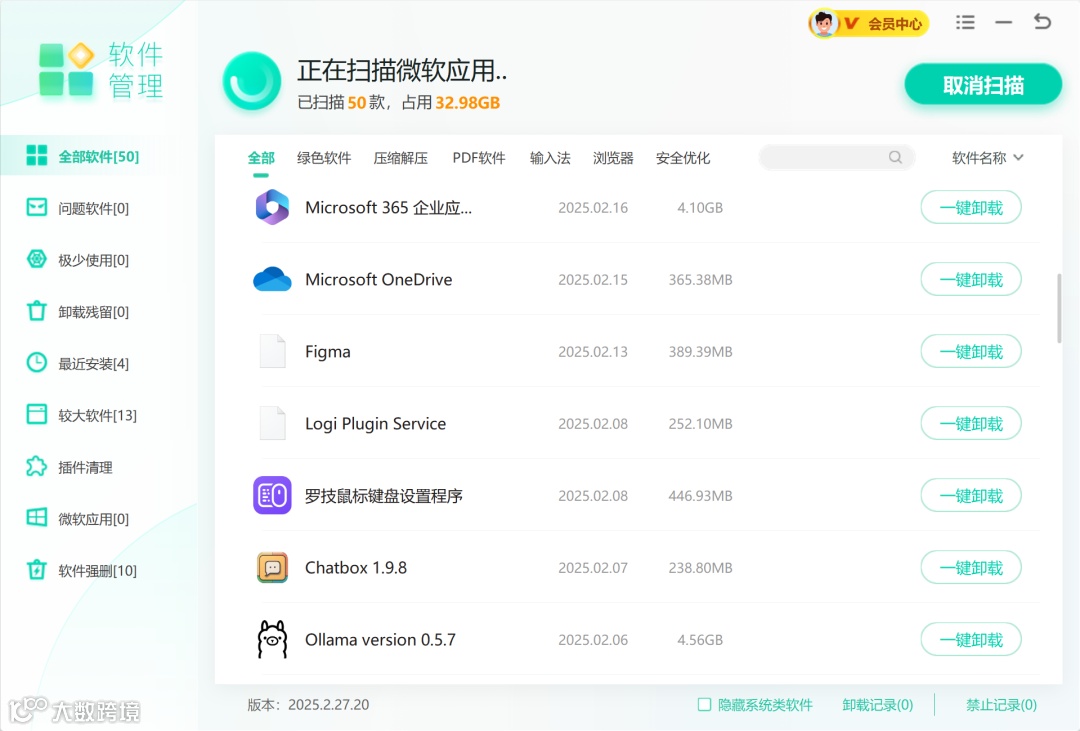Image resolution: width=1080 pixels, height=731 pixels.
Task: Focus the software search input field
Action: point(836,157)
